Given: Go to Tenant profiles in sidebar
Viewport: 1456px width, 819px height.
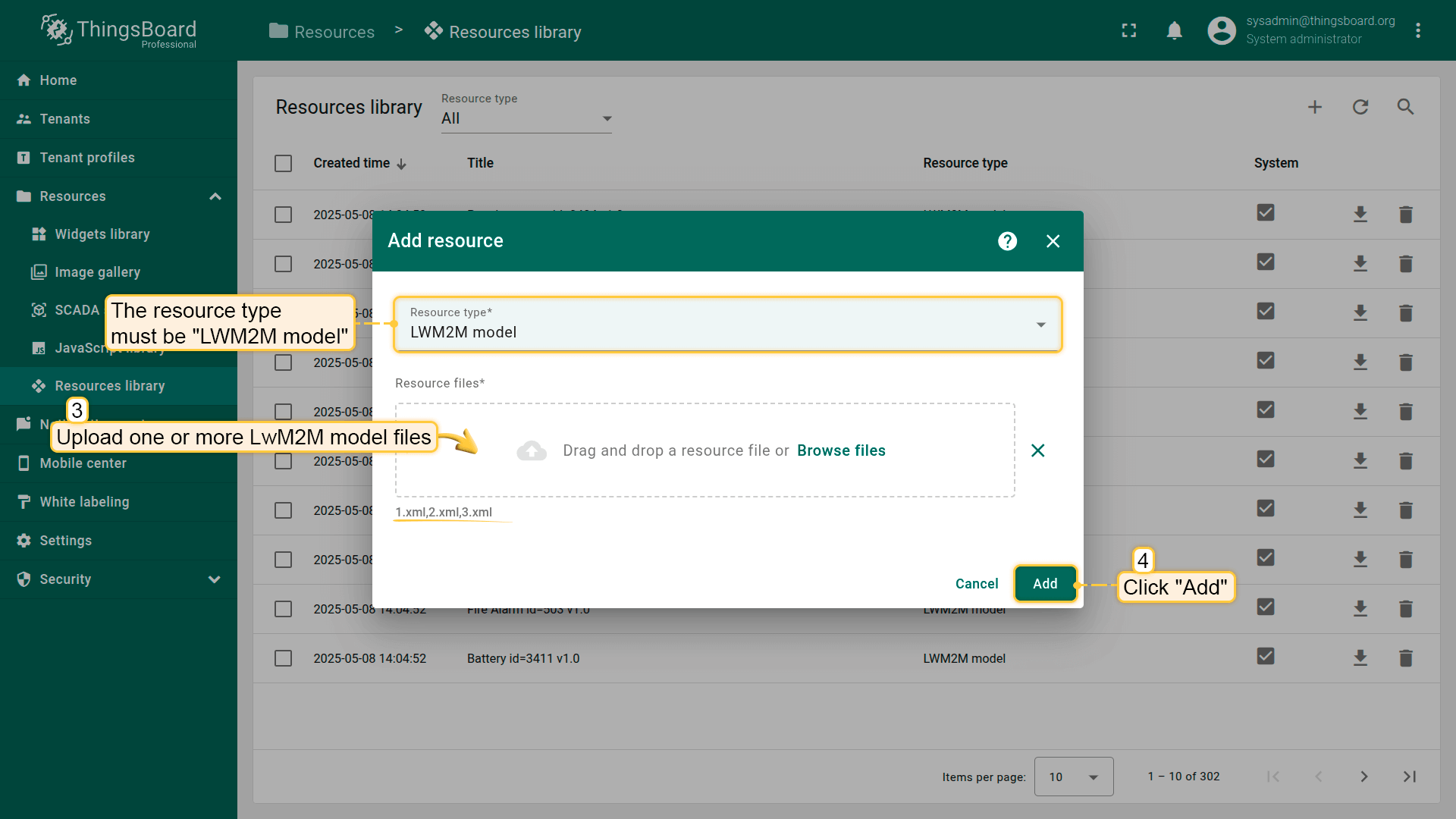Looking at the screenshot, I should [86, 158].
